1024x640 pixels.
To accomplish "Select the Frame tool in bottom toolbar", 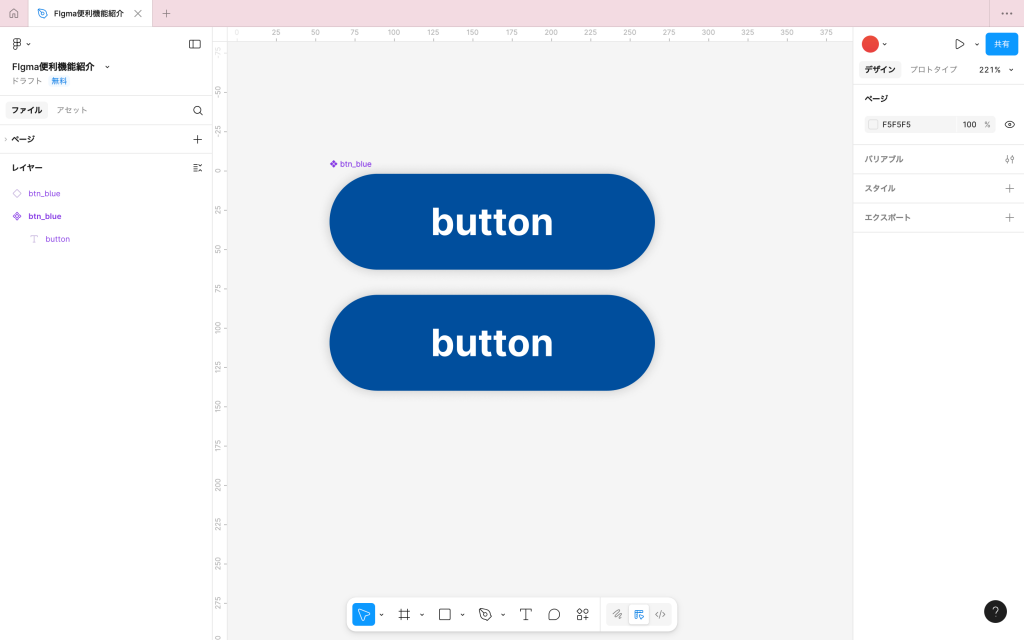I will click(x=404, y=614).
